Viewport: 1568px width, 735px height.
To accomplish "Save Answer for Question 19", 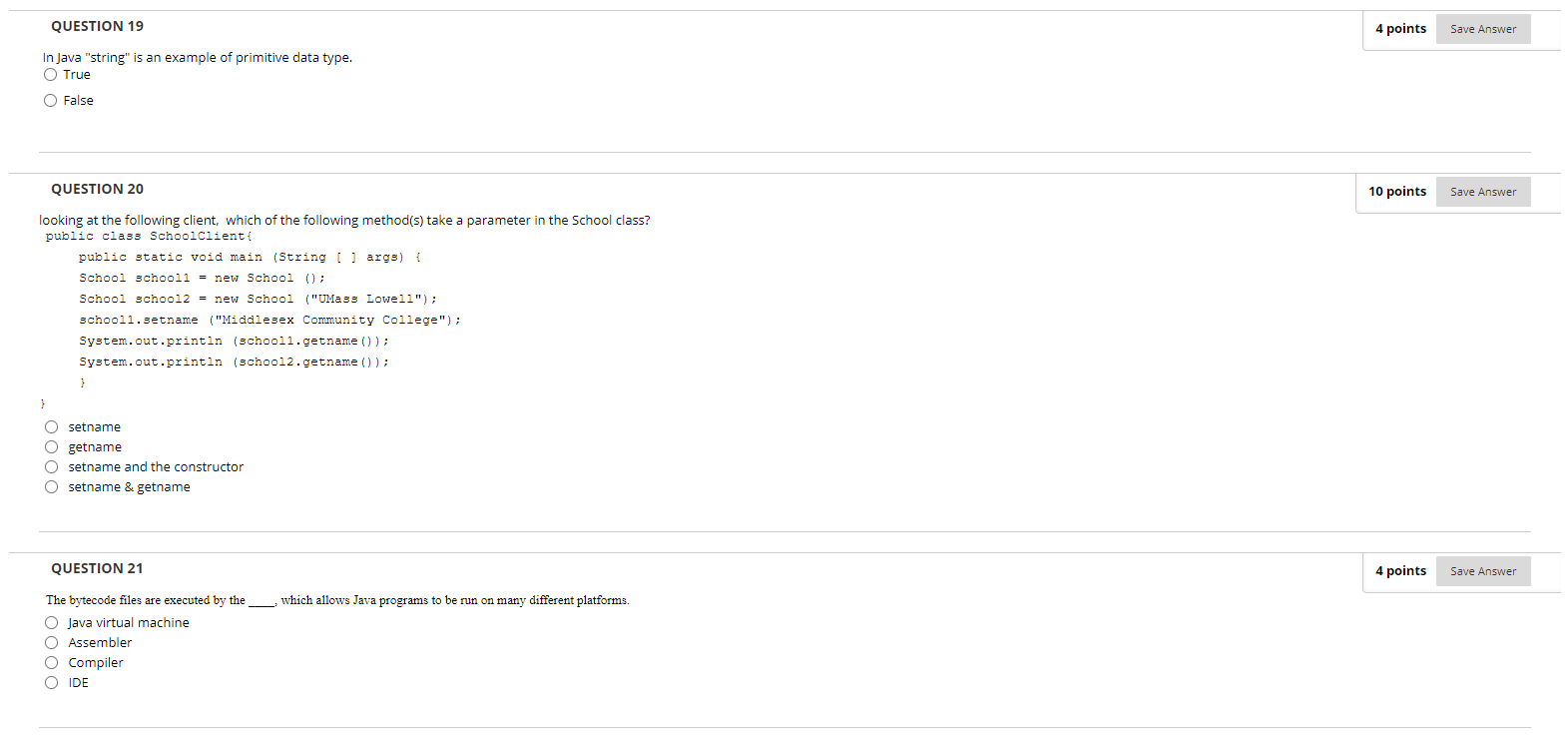I will (1483, 28).
